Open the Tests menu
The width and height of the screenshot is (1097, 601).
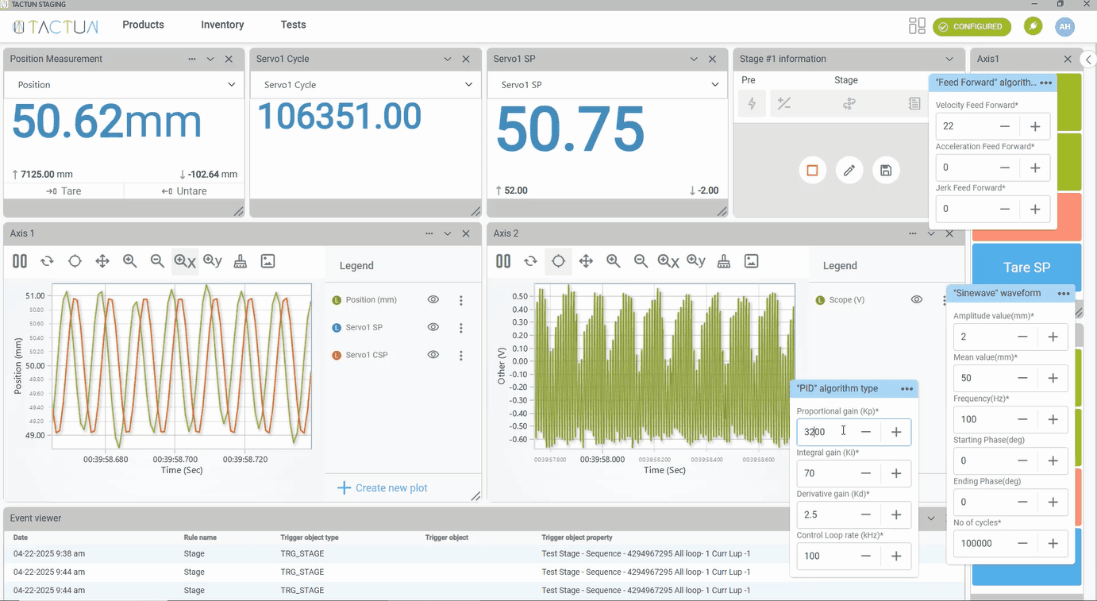(x=293, y=25)
